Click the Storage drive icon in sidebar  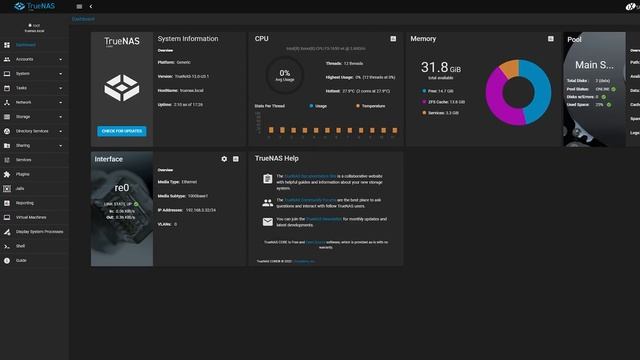coord(7,117)
